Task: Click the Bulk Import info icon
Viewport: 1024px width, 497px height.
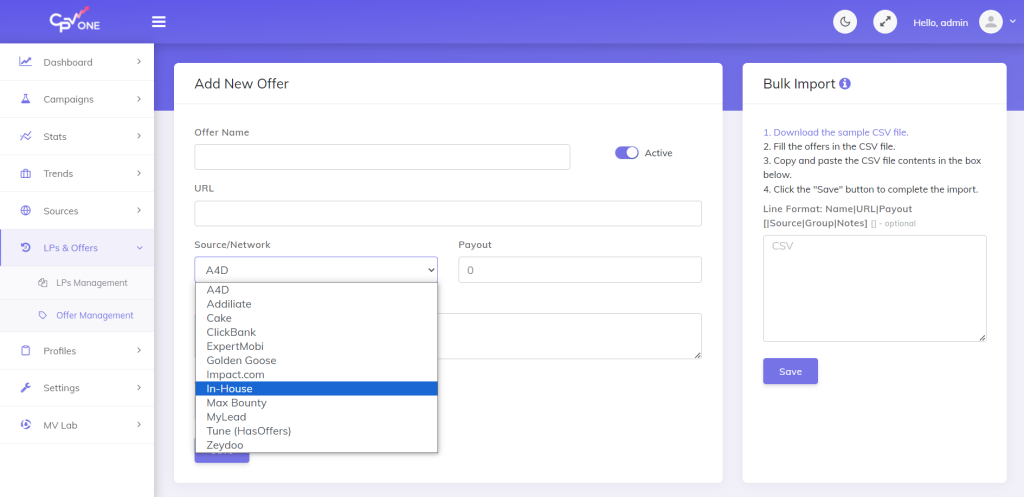Action: (845, 84)
